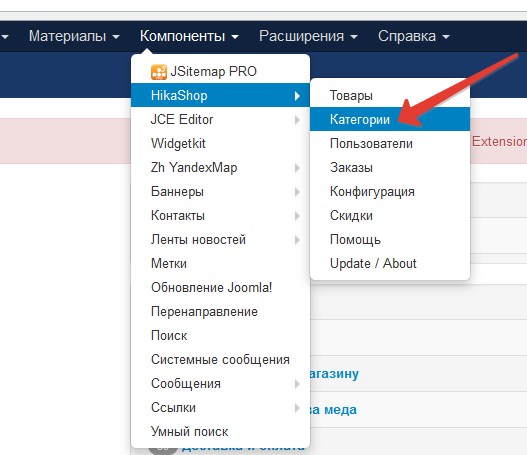Select Умный поиск entry
This screenshot has height=455, width=527.
point(220,431)
